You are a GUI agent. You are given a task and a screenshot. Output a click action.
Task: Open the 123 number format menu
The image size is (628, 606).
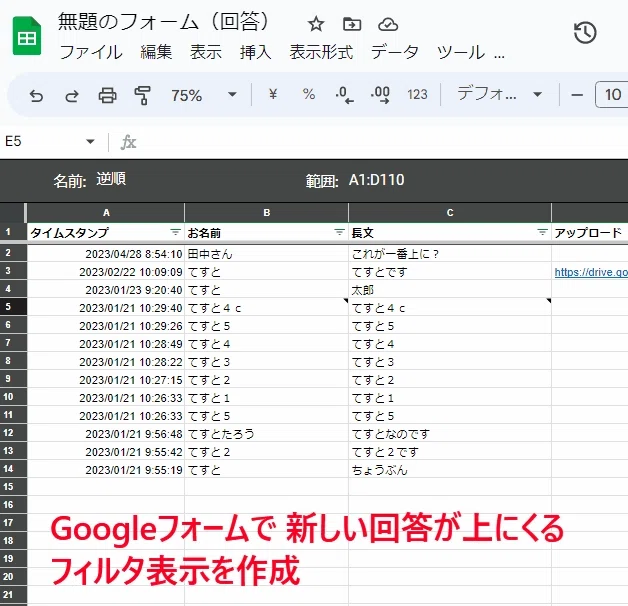point(417,95)
